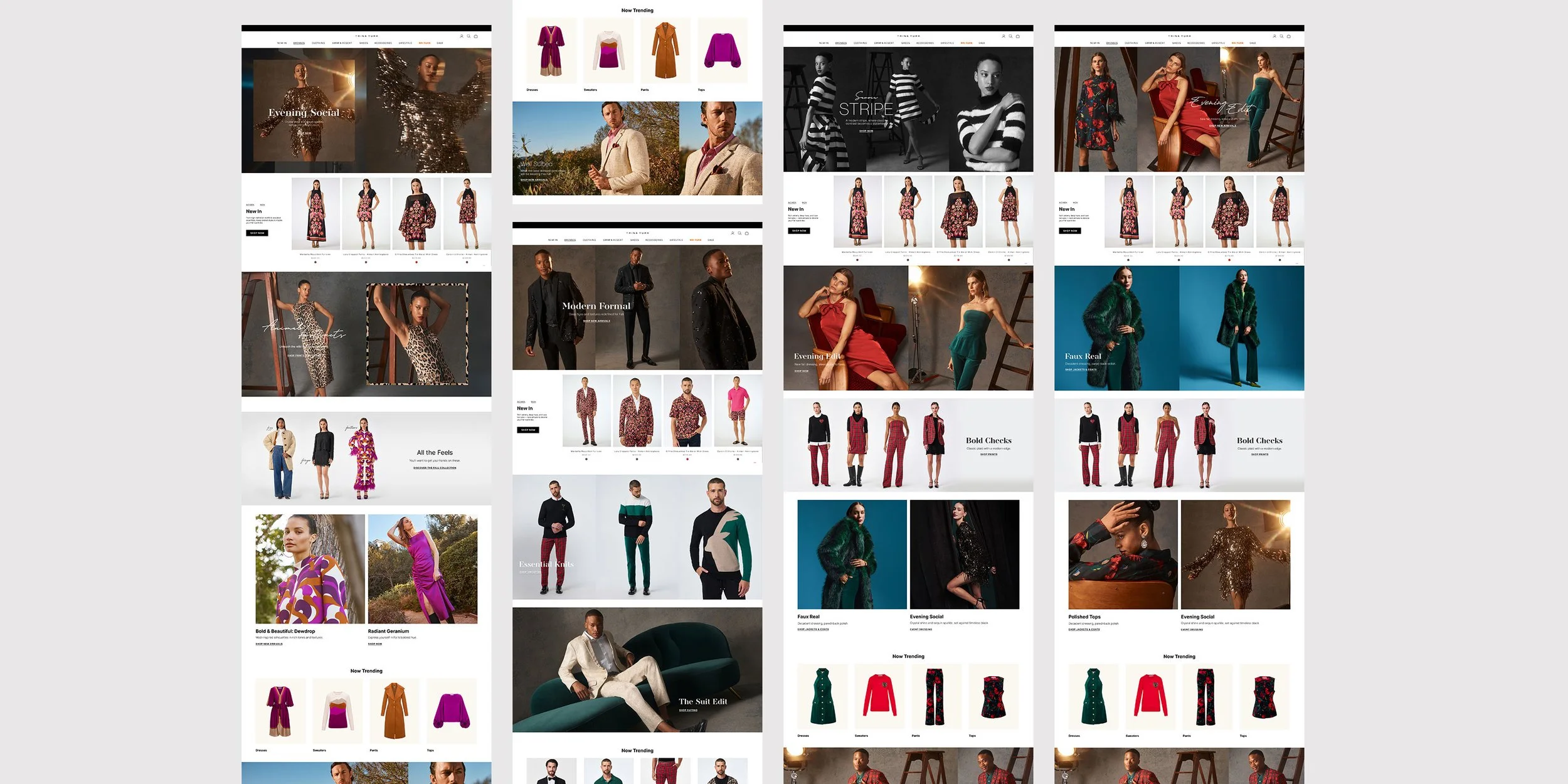This screenshot has width=1568, height=784.
Task: Open Mr Turk nav item above Stripe banner
Action: [x=967, y=43]
